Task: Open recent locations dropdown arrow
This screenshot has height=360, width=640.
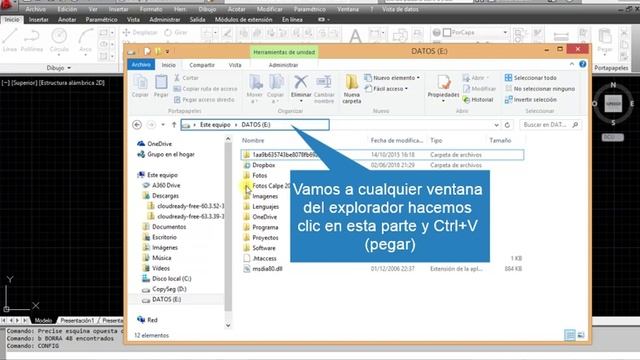Action: point(163,125)
